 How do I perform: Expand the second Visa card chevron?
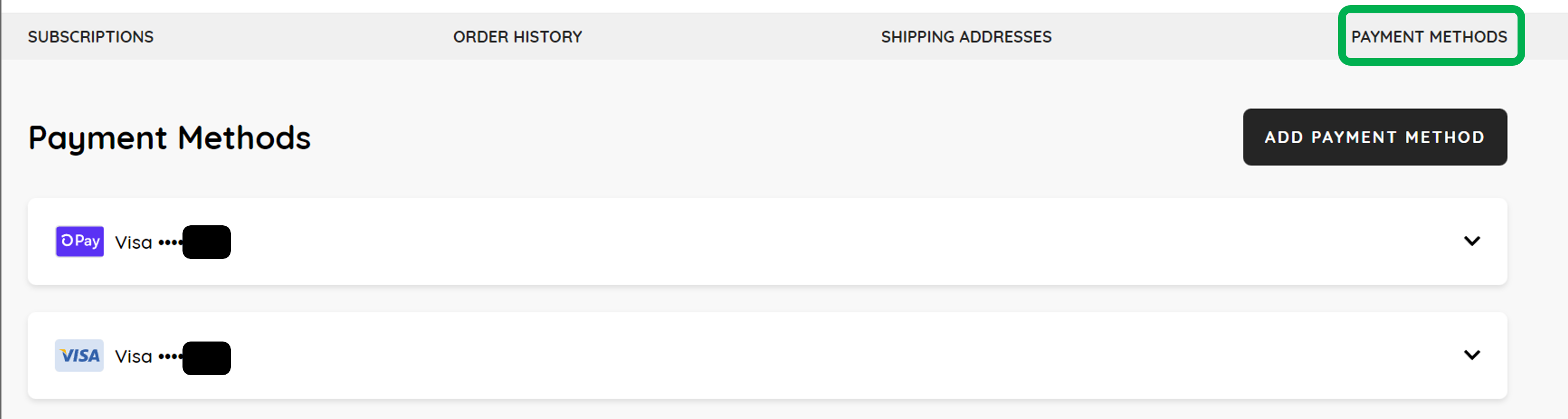(x=1471, y=355)
